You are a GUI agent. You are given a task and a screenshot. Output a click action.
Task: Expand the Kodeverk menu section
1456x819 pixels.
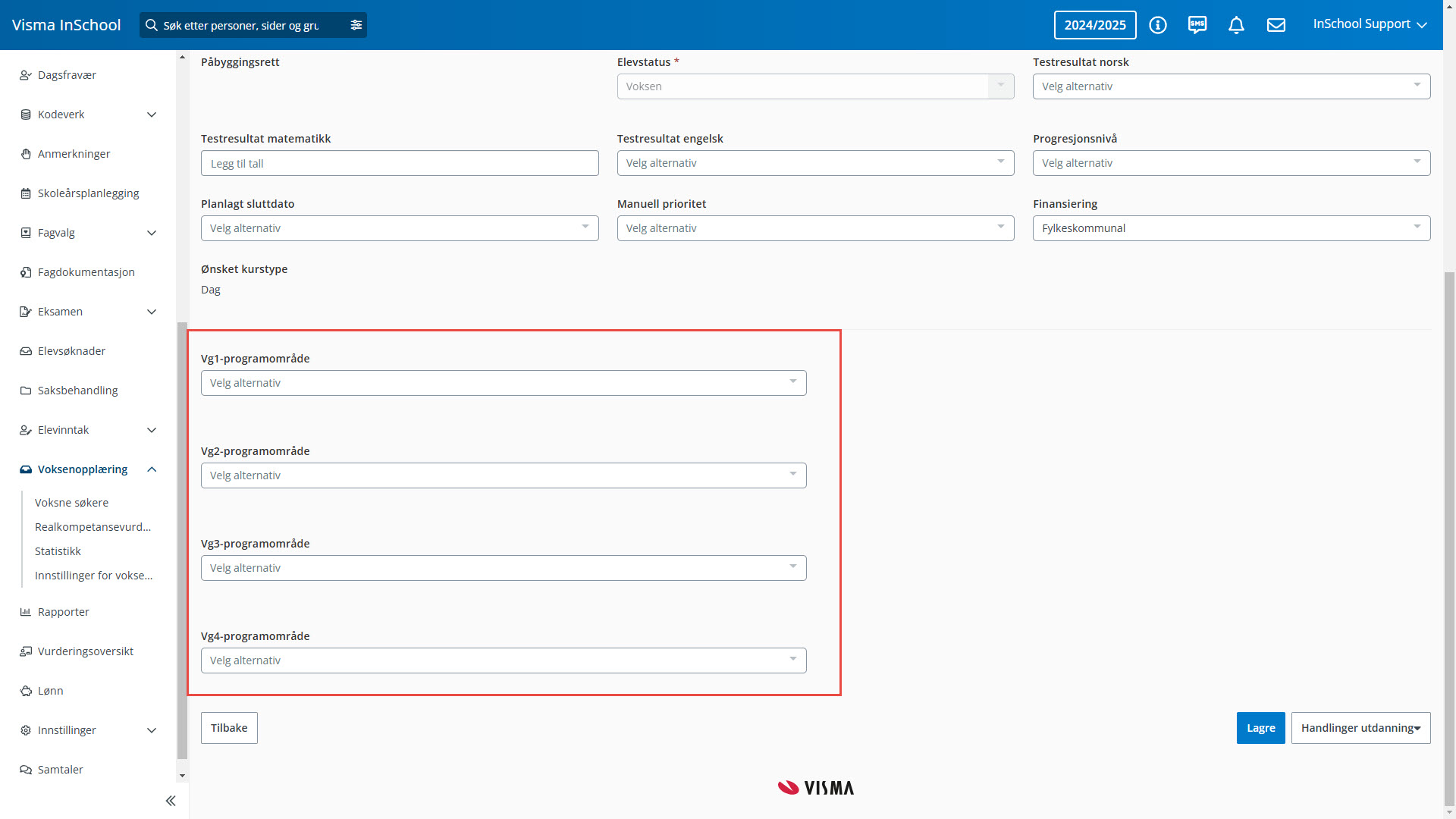(x=152, y=115)
